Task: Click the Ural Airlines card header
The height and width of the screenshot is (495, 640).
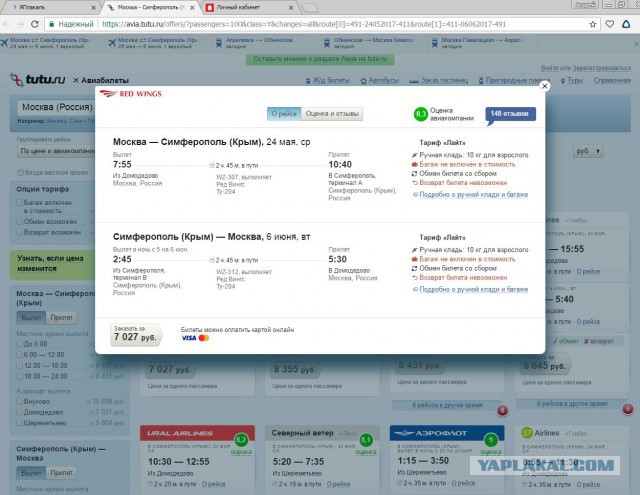Action: pos(198,433)
